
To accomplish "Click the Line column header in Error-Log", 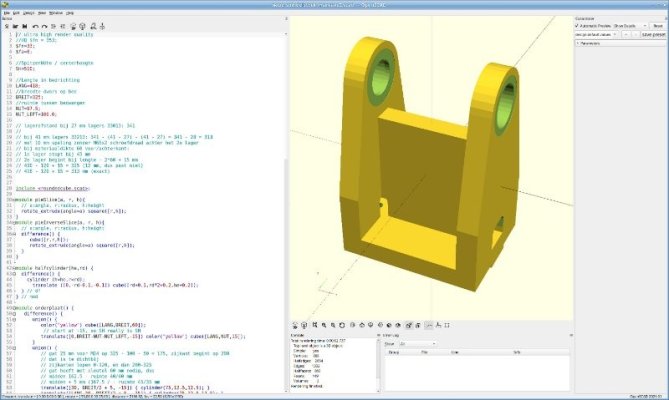I will 454,352.
